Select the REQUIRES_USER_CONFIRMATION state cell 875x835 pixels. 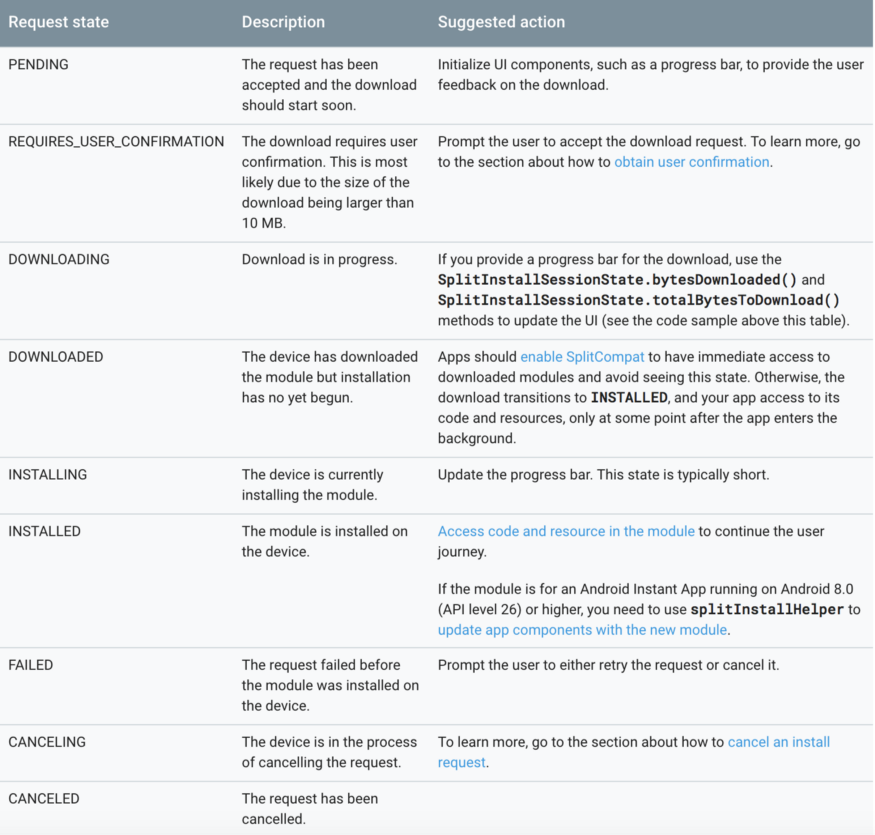(x=116, y=142)
